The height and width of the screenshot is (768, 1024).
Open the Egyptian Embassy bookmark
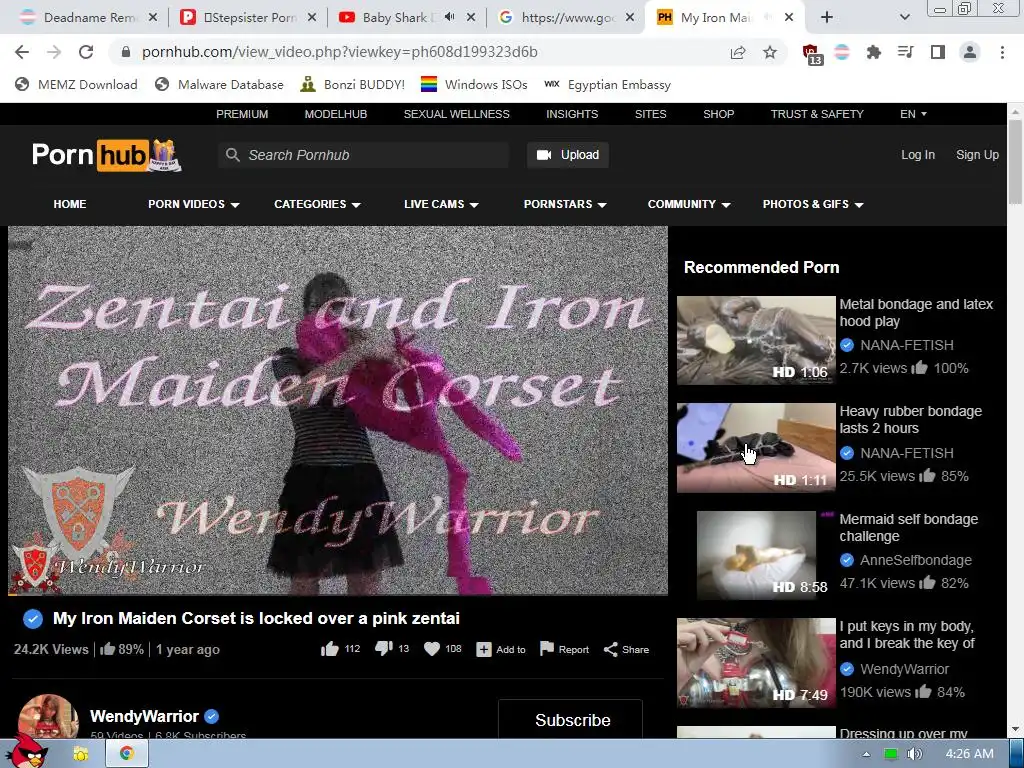point(607,84)
